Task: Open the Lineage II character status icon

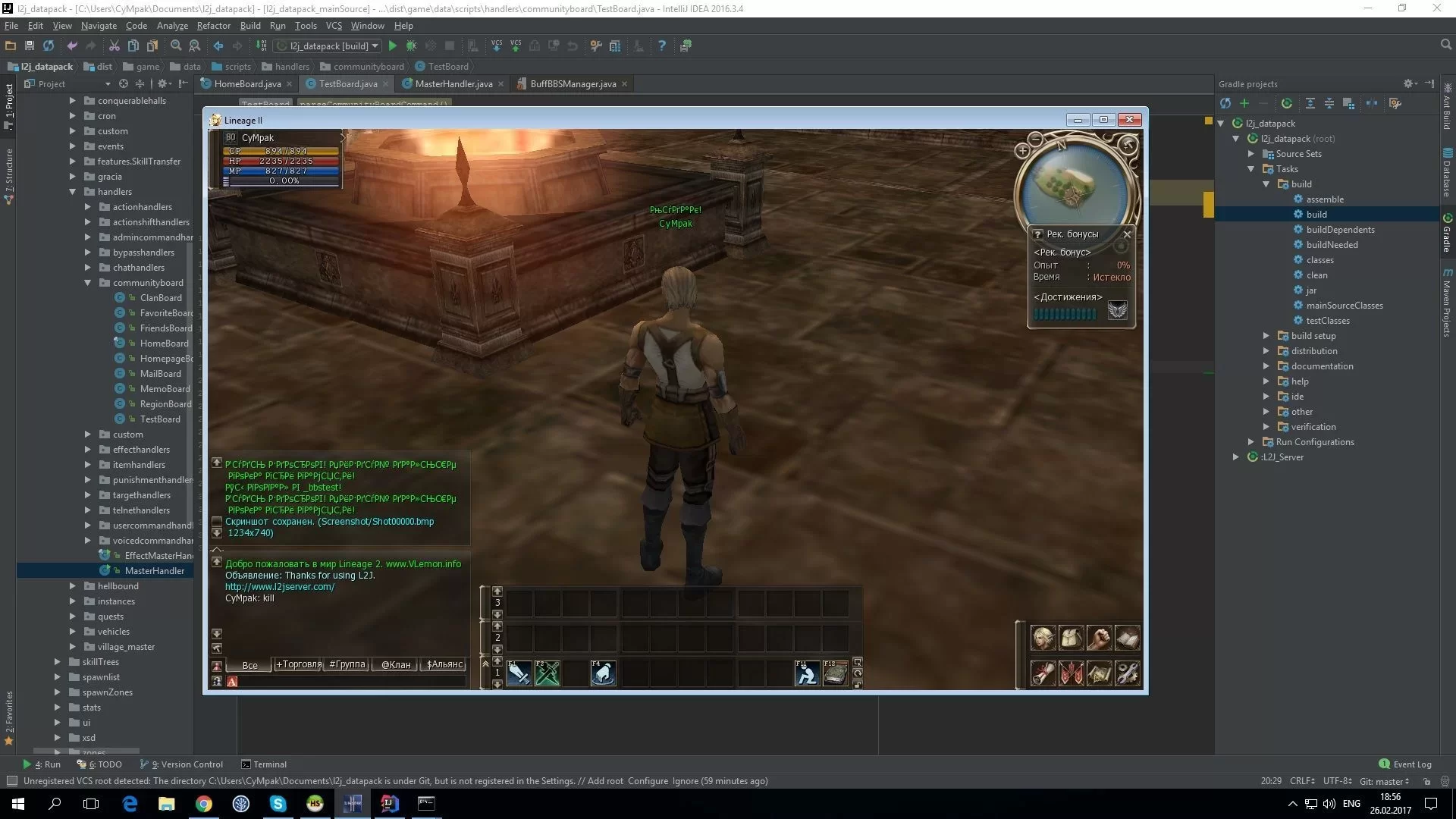Action: pos(1043,638)
